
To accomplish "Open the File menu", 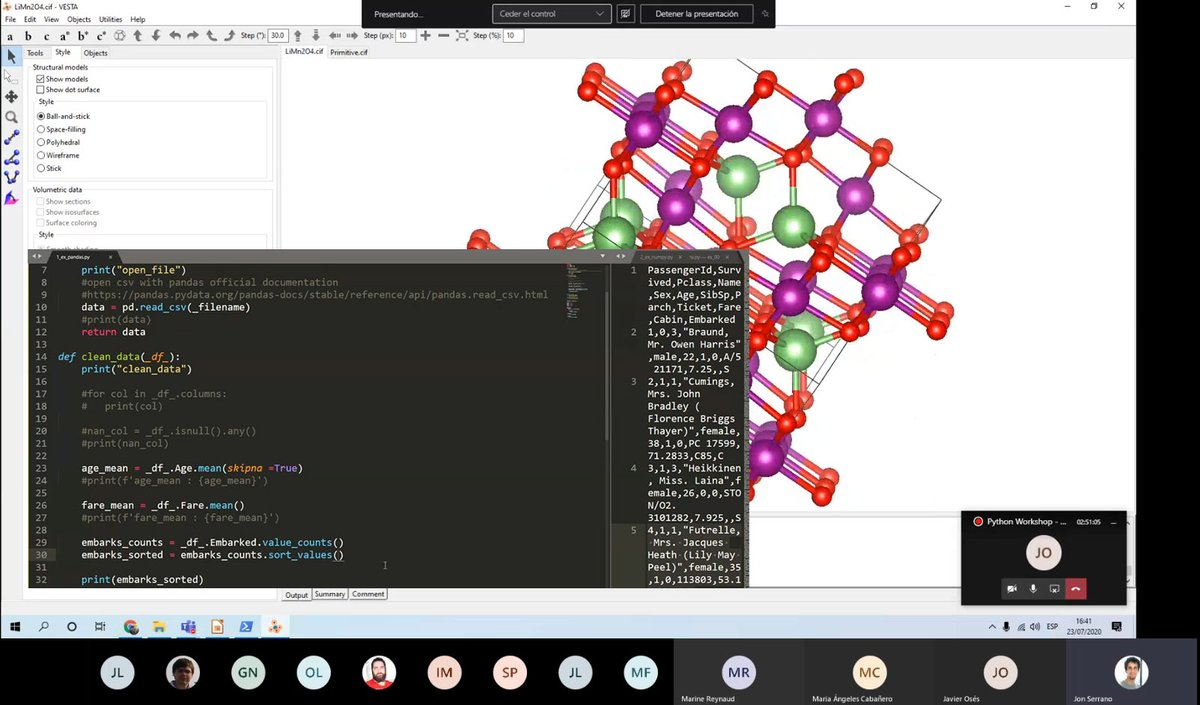I will 10,19.
